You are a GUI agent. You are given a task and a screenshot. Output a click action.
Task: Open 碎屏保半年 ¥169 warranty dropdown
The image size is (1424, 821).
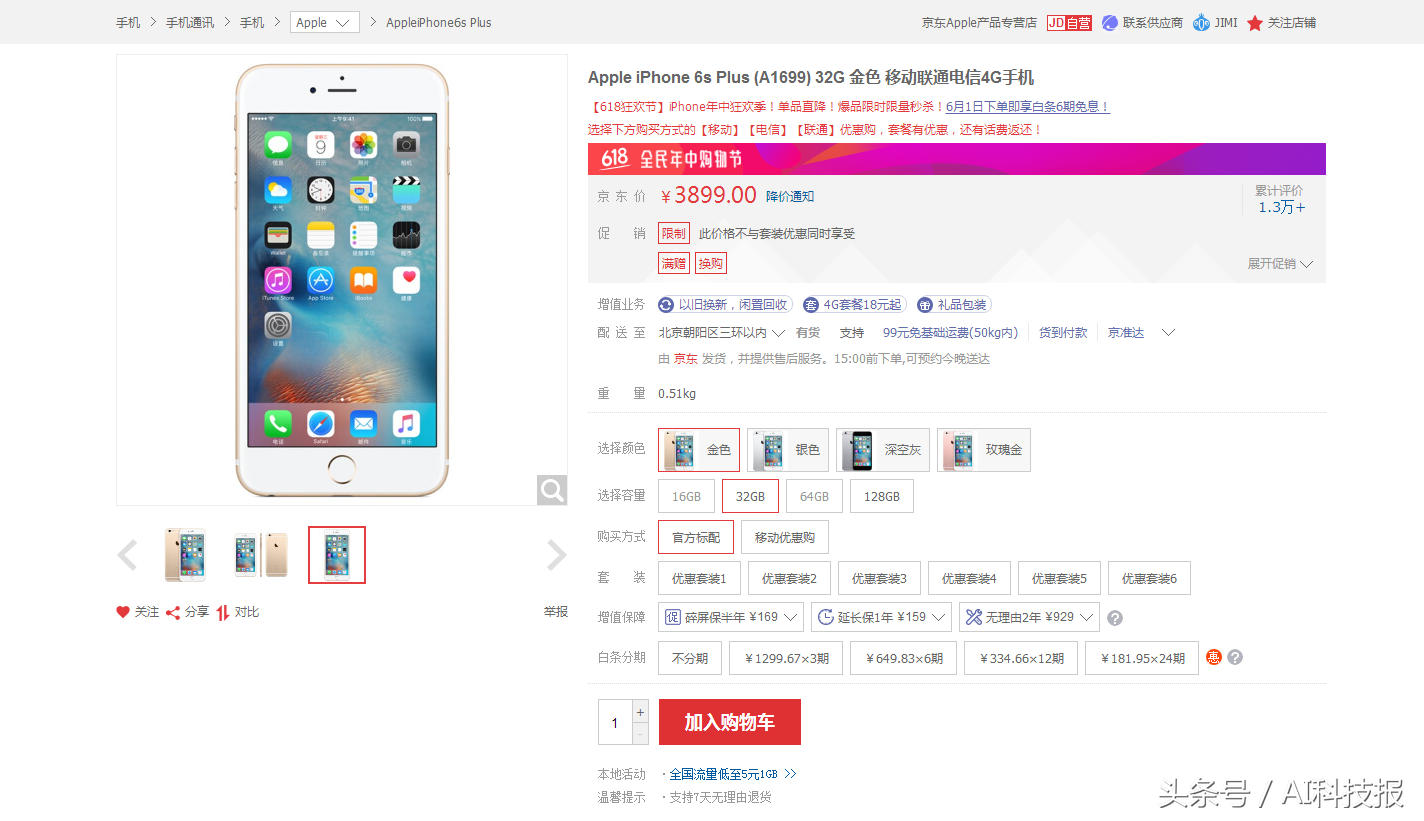coord(731,617)
